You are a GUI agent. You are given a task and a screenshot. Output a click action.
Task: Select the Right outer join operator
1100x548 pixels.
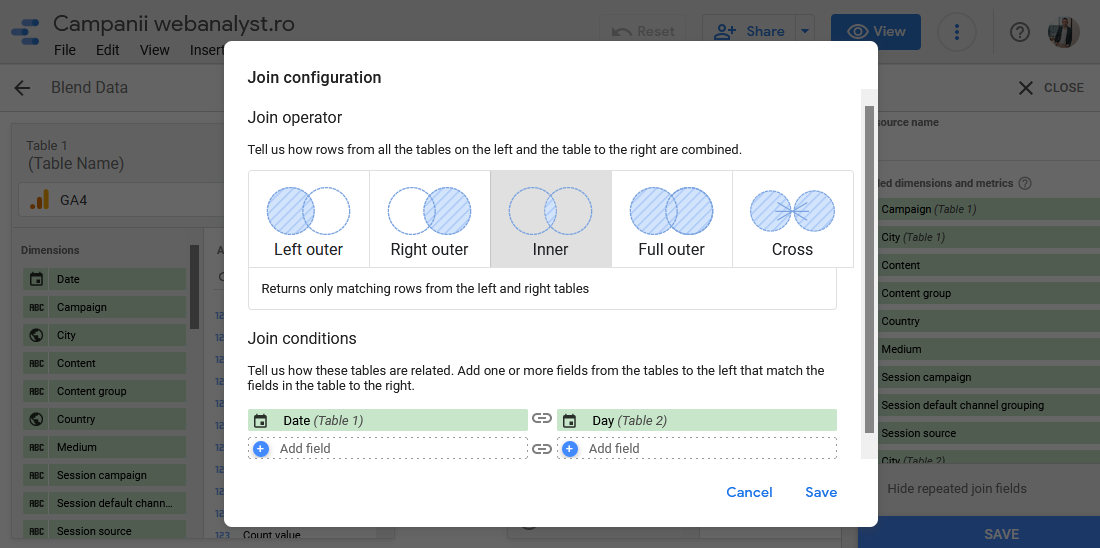429,219
